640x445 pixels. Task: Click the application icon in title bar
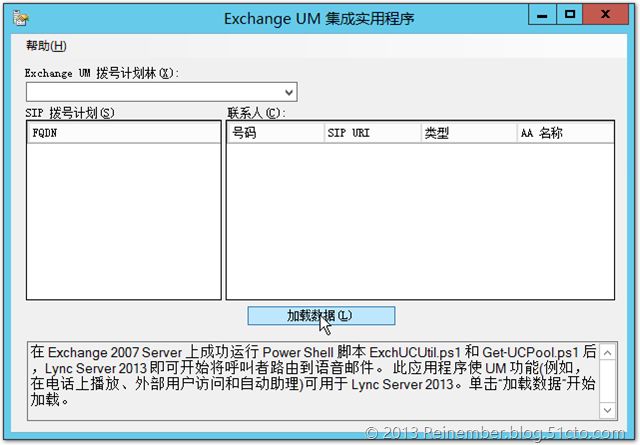pyautogui.click(x=20, y=18)
